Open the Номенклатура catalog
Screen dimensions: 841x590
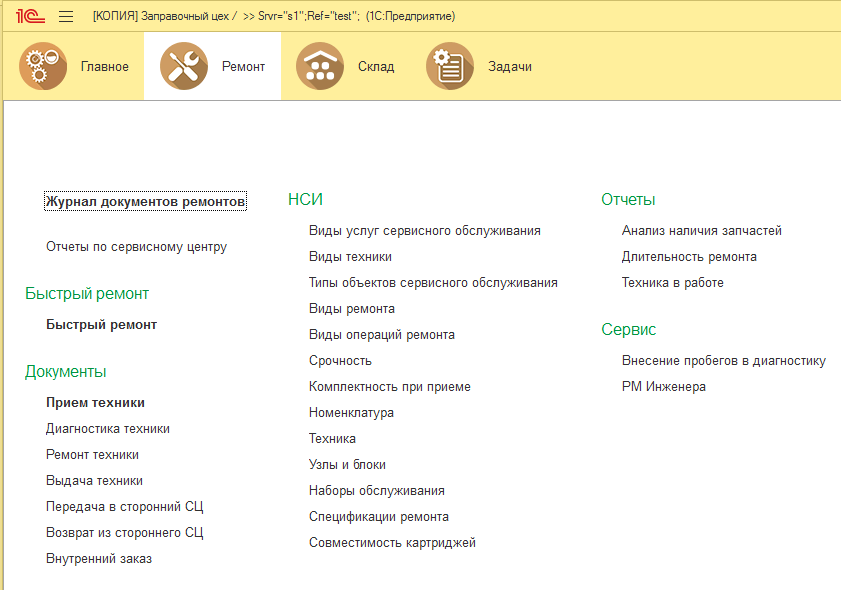351,413
